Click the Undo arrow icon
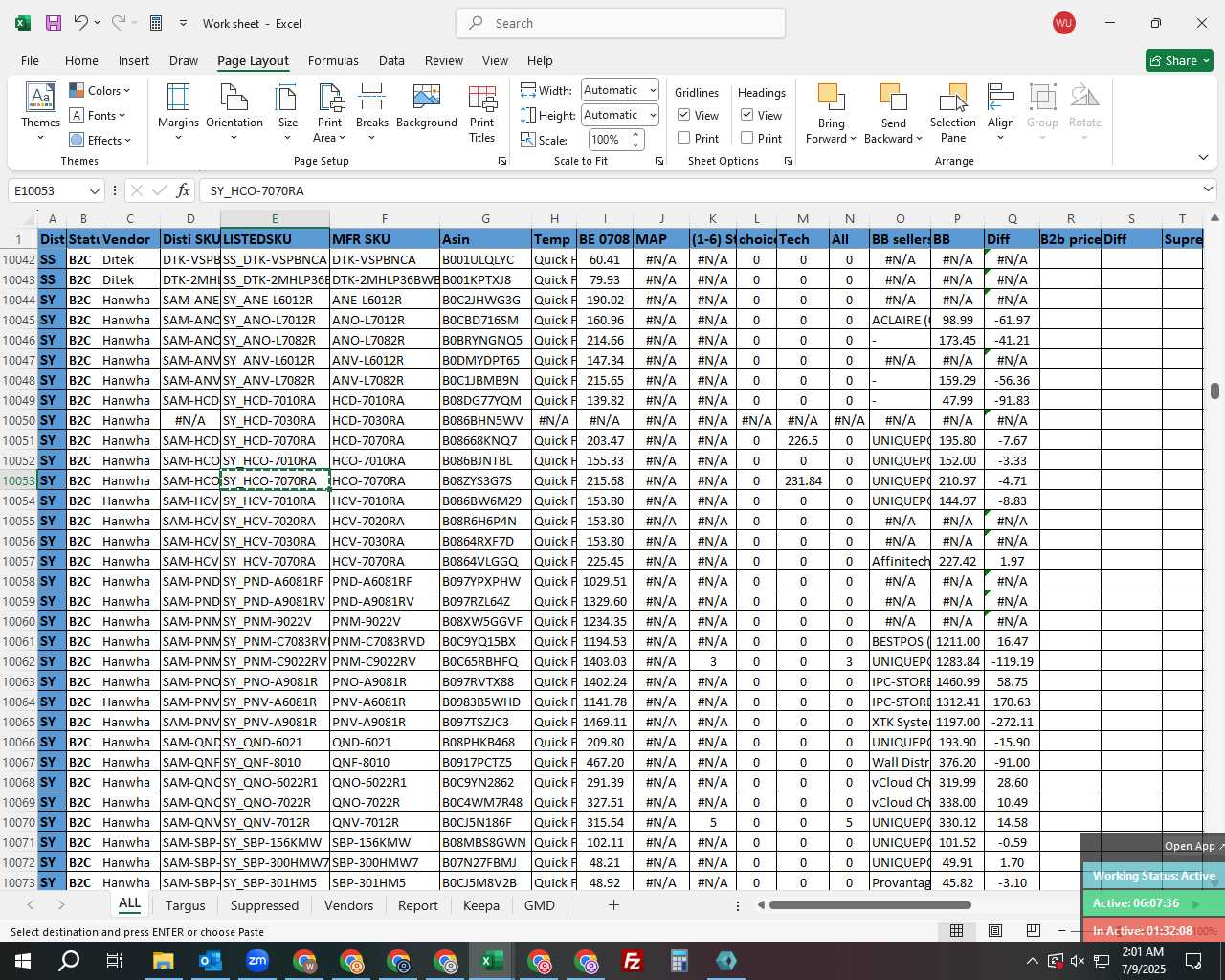The width and height of the screenshot is (1225, 980). coord(81,23)
